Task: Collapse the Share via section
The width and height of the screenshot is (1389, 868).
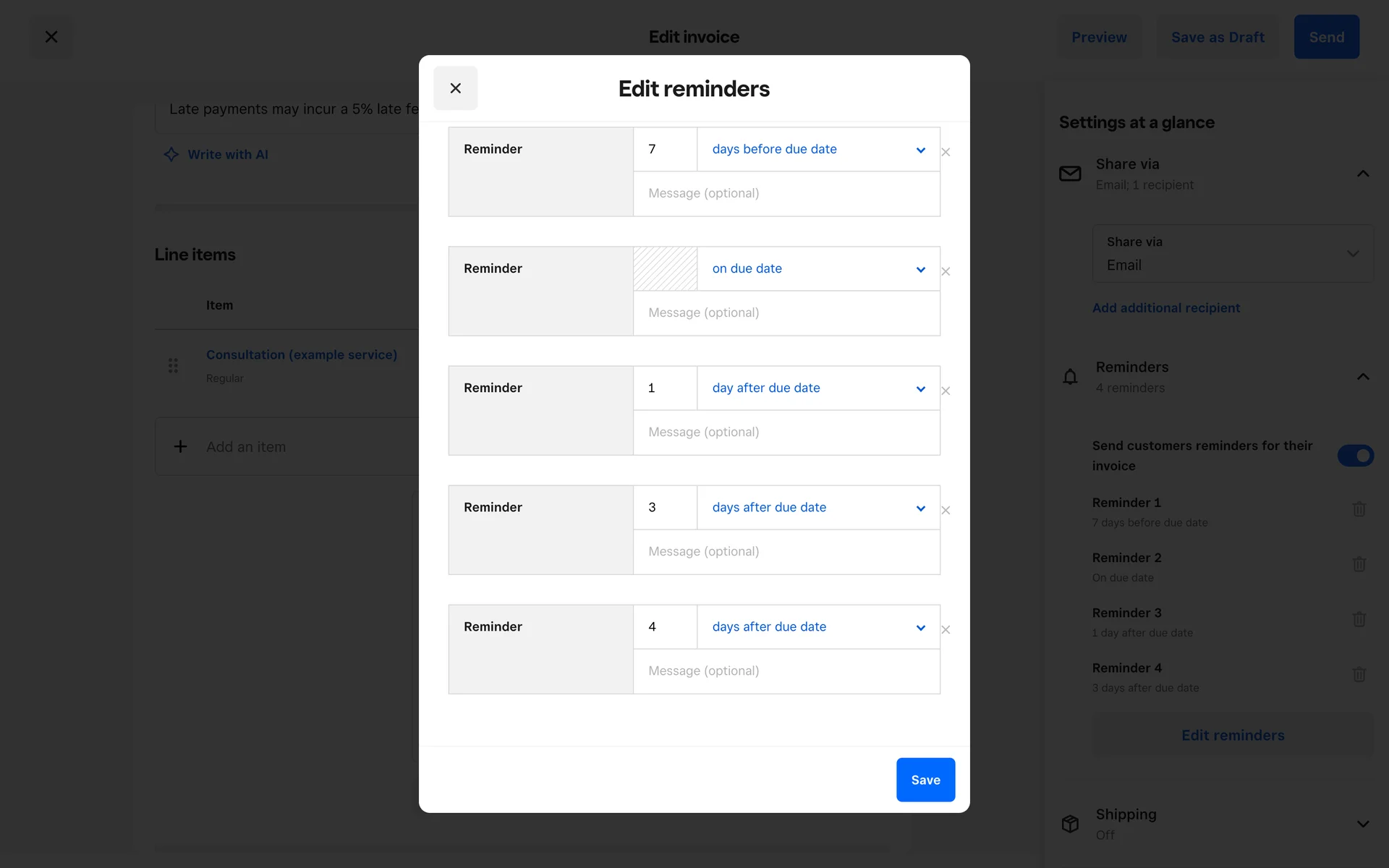Action: [x=1363, y=174]
